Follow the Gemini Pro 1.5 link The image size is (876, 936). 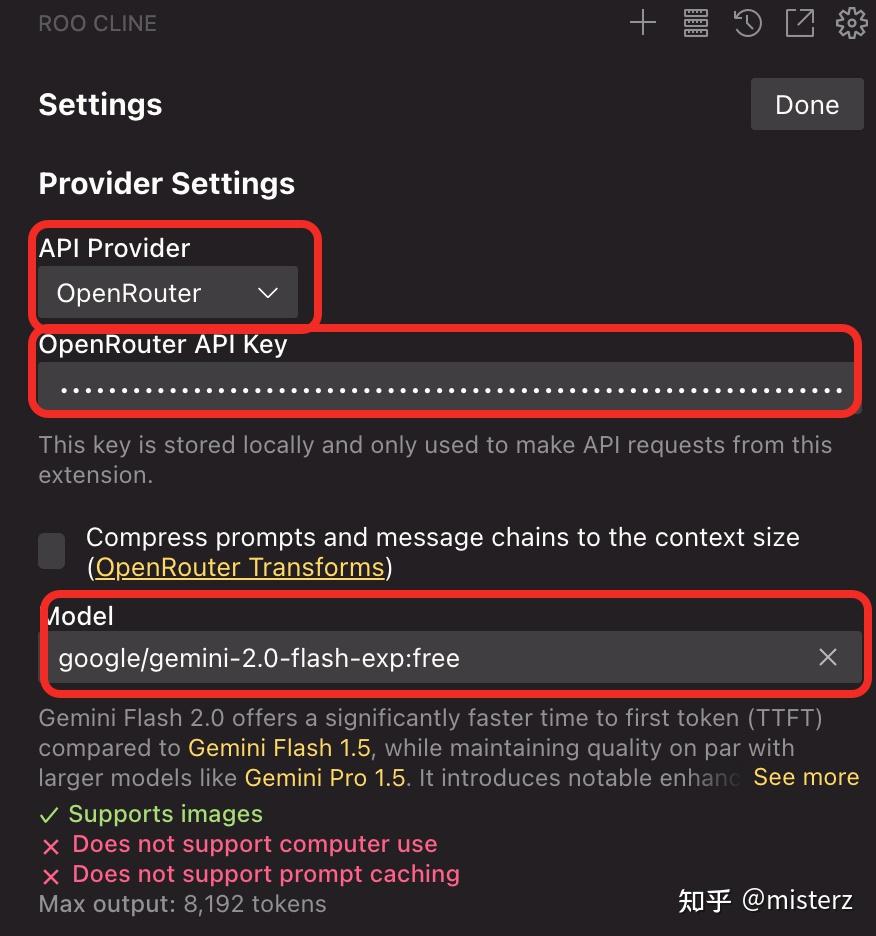325,777
